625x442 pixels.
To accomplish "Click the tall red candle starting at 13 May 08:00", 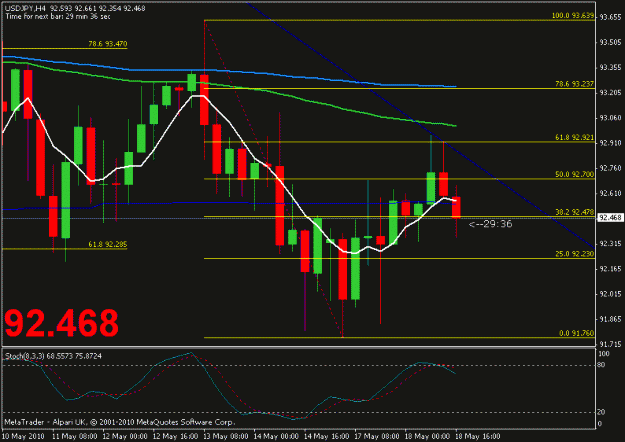I will tap(204, 100).
